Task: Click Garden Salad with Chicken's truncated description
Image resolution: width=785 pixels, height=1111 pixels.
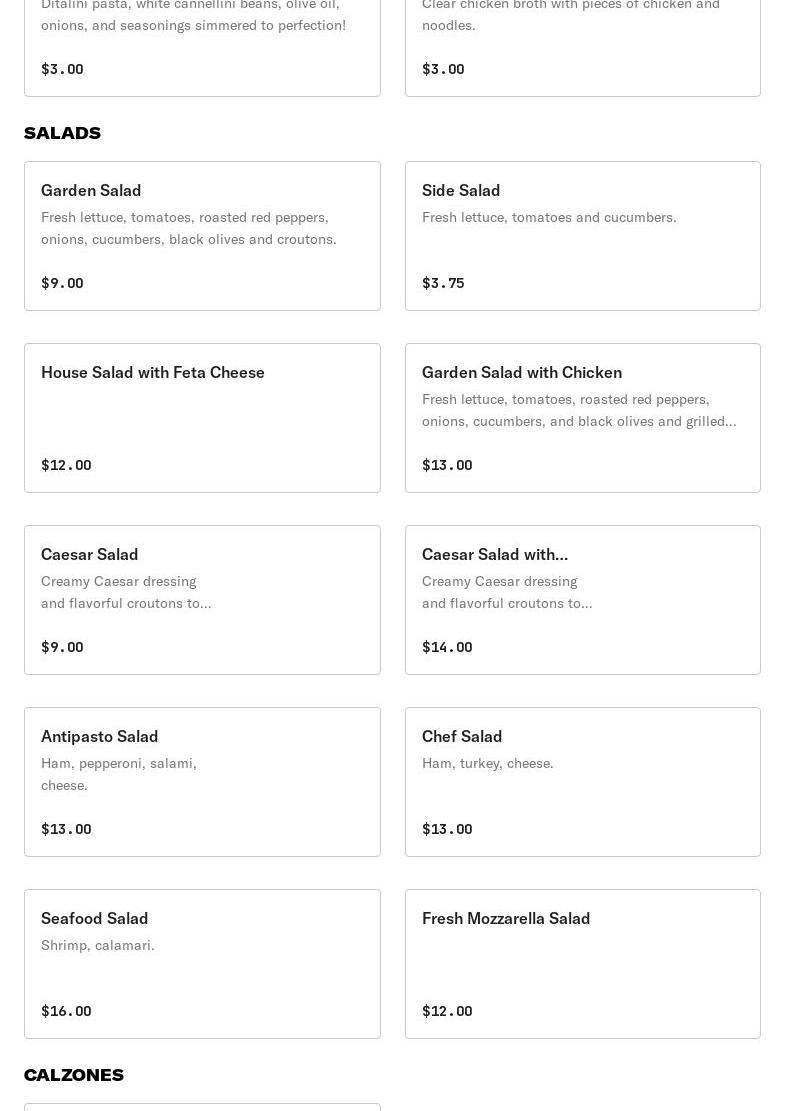Action: (x=579, y=410)
